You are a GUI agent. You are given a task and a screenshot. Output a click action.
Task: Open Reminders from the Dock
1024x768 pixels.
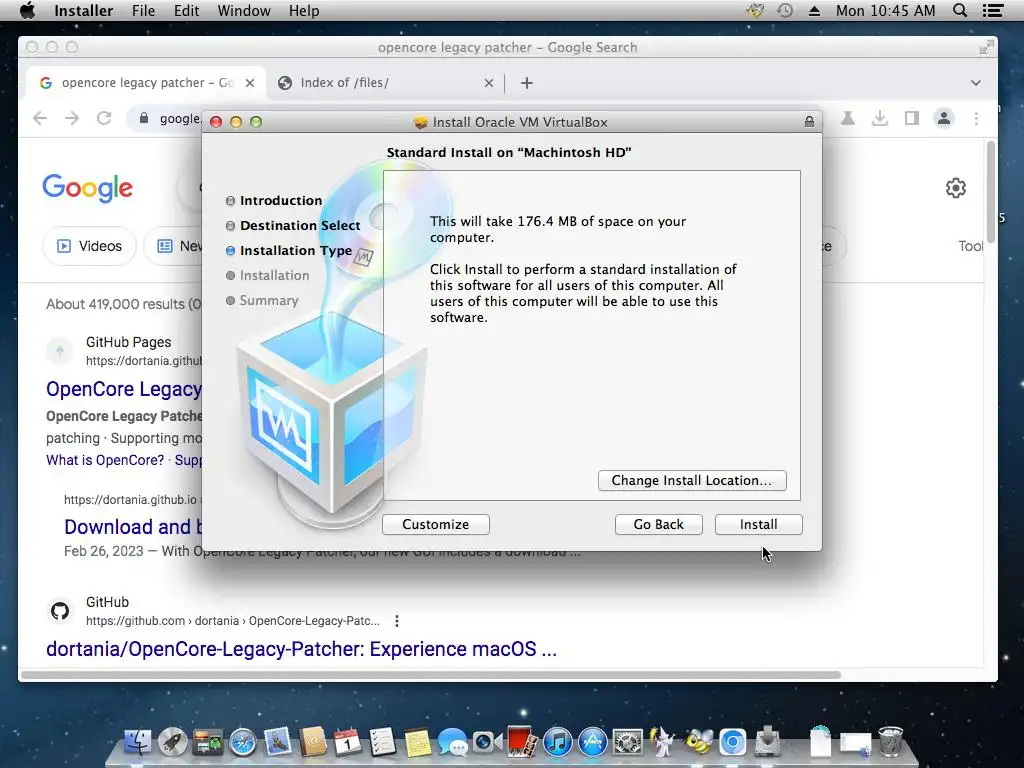tap(383, 742)
